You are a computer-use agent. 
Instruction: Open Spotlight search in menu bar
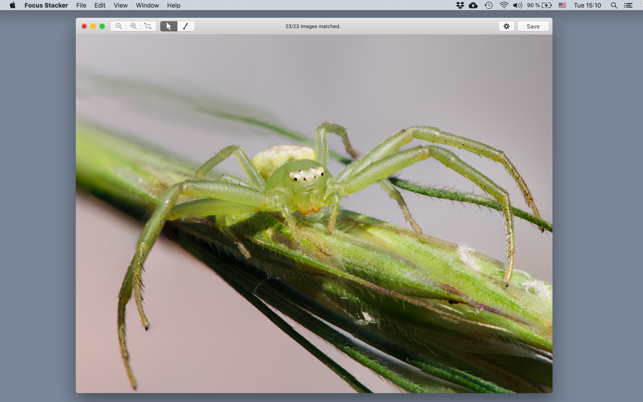tap(614, 5)
